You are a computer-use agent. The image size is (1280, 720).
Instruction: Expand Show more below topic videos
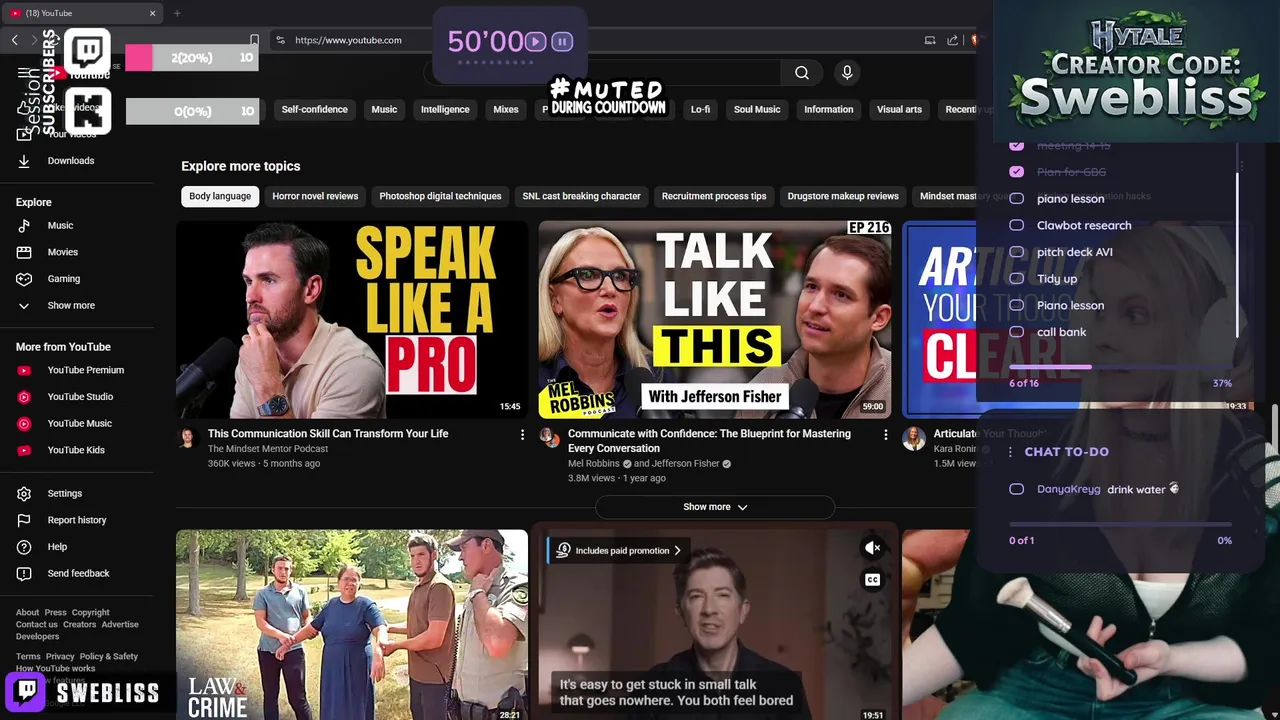(x=715, y=507)
